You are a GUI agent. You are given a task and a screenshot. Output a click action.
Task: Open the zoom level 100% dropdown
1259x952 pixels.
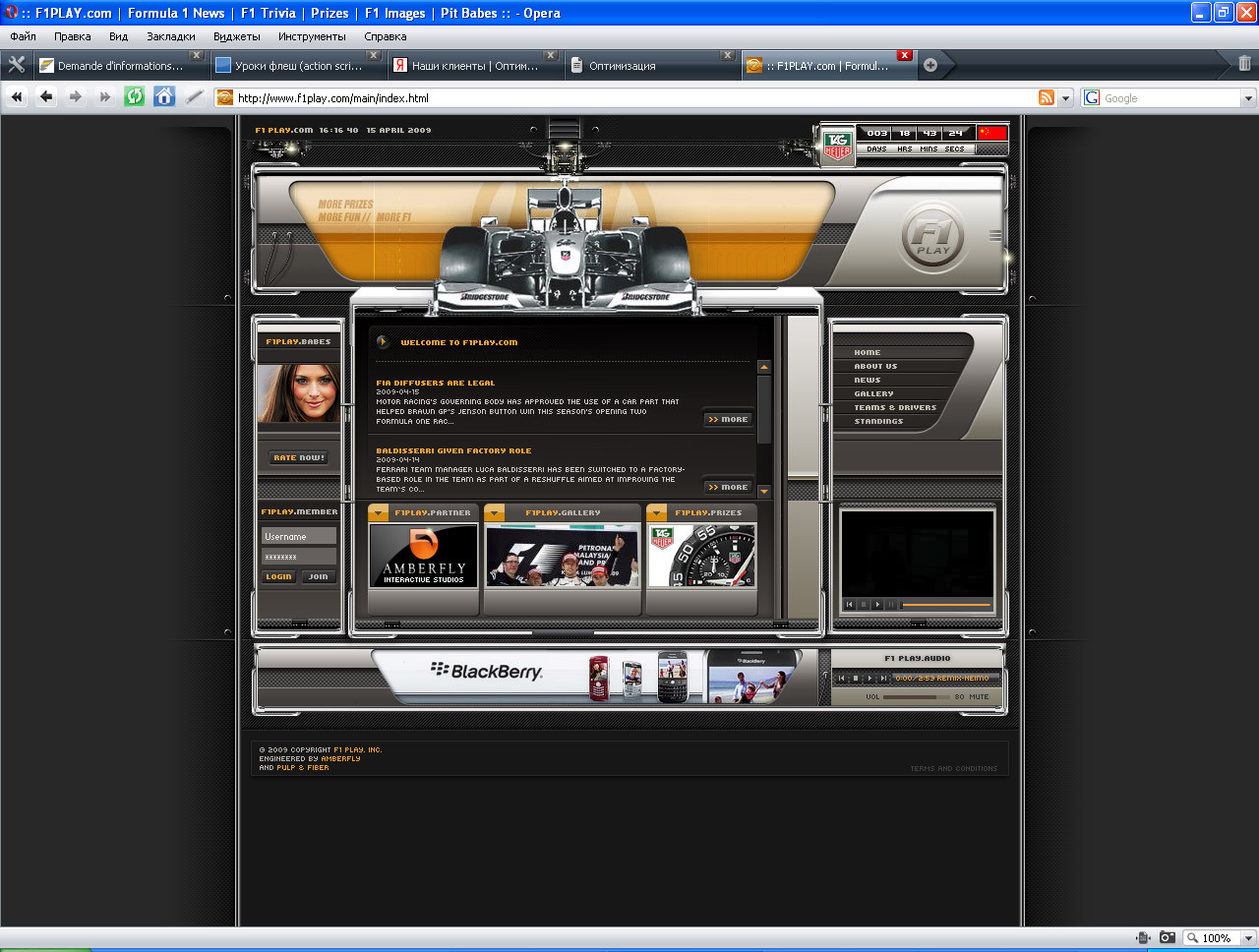(1221, 938)
